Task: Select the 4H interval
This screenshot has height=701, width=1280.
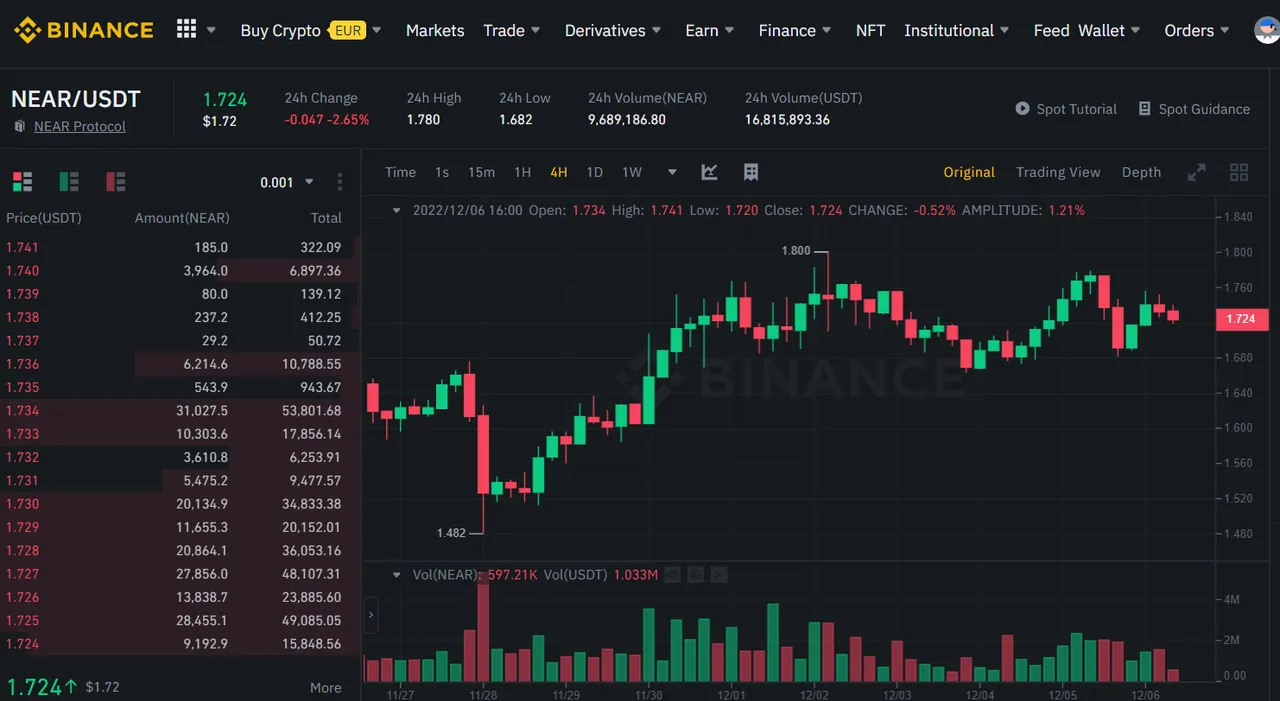Action: [558, 172]
